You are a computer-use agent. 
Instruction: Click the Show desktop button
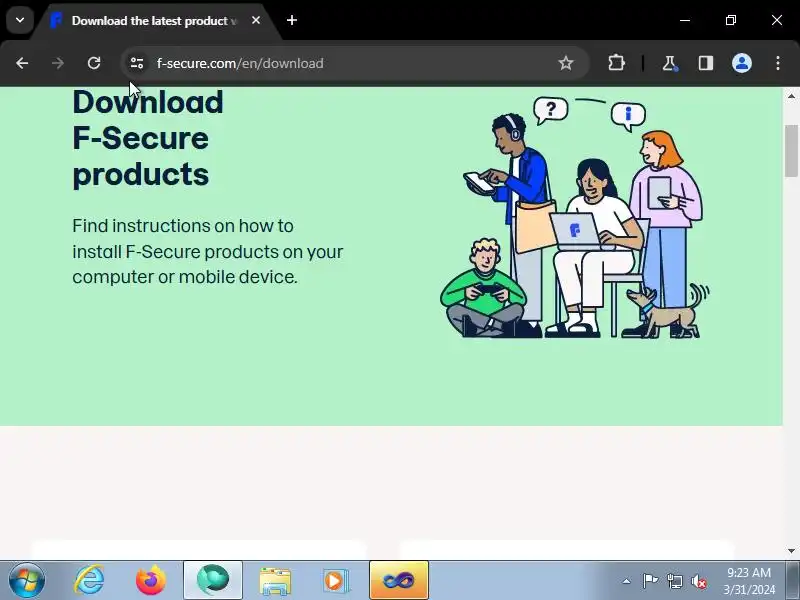click(x=793, y=581)
